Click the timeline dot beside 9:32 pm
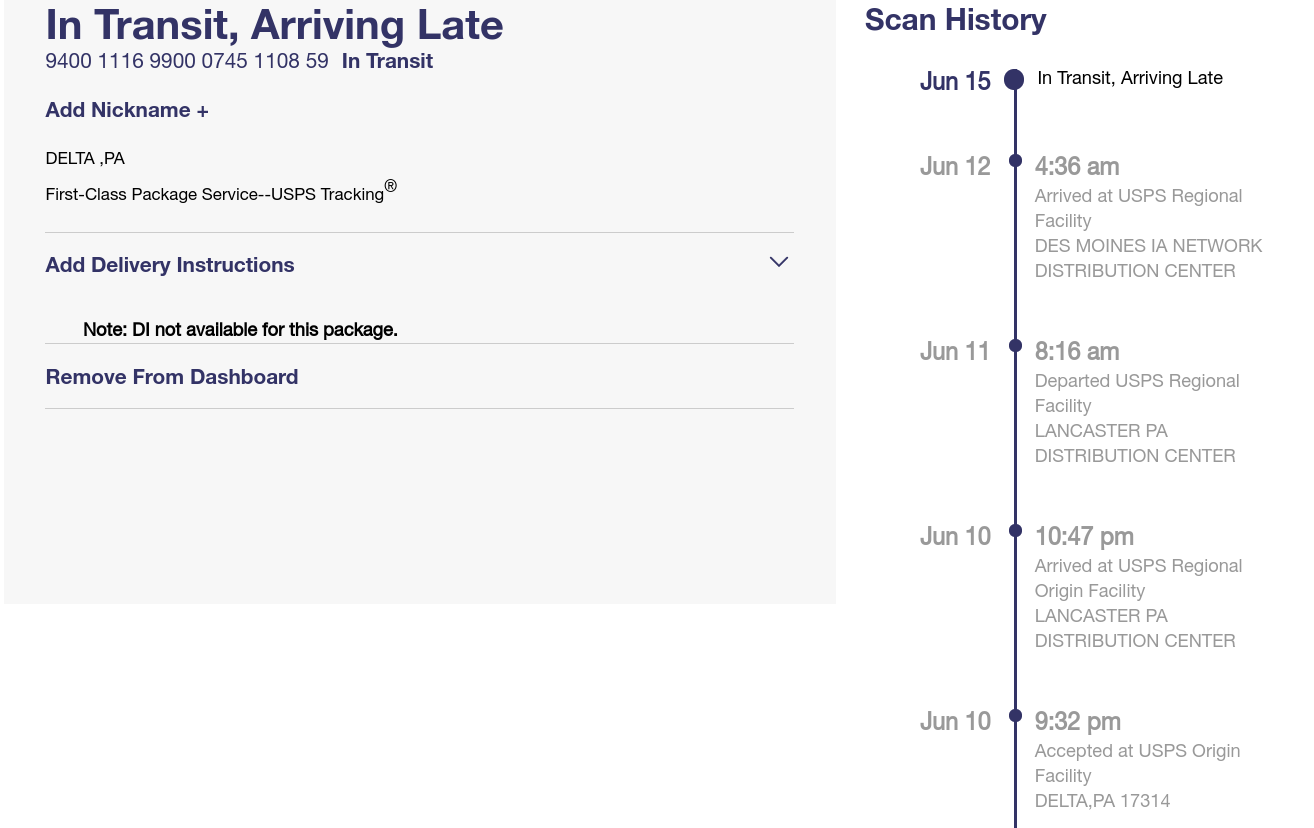This screenshot has height=828, width=1314. tap(1015, 716)
